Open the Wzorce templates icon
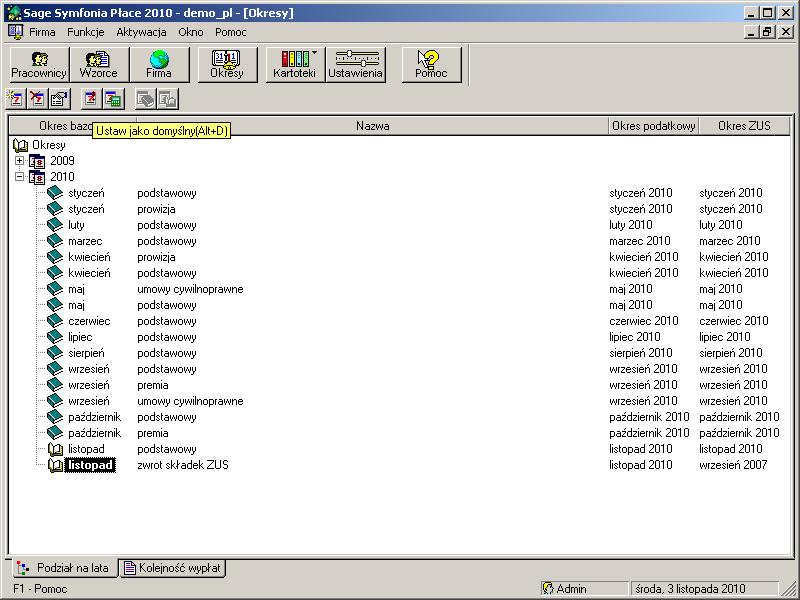800x600 pixels. (99, 65)
